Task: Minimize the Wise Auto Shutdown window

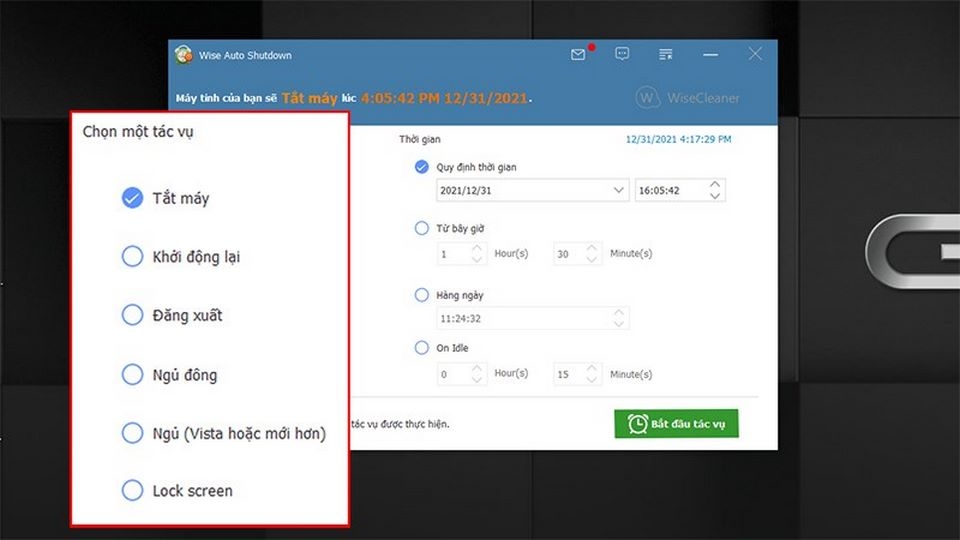Action: pyautogui.click(x=710, y=54)
